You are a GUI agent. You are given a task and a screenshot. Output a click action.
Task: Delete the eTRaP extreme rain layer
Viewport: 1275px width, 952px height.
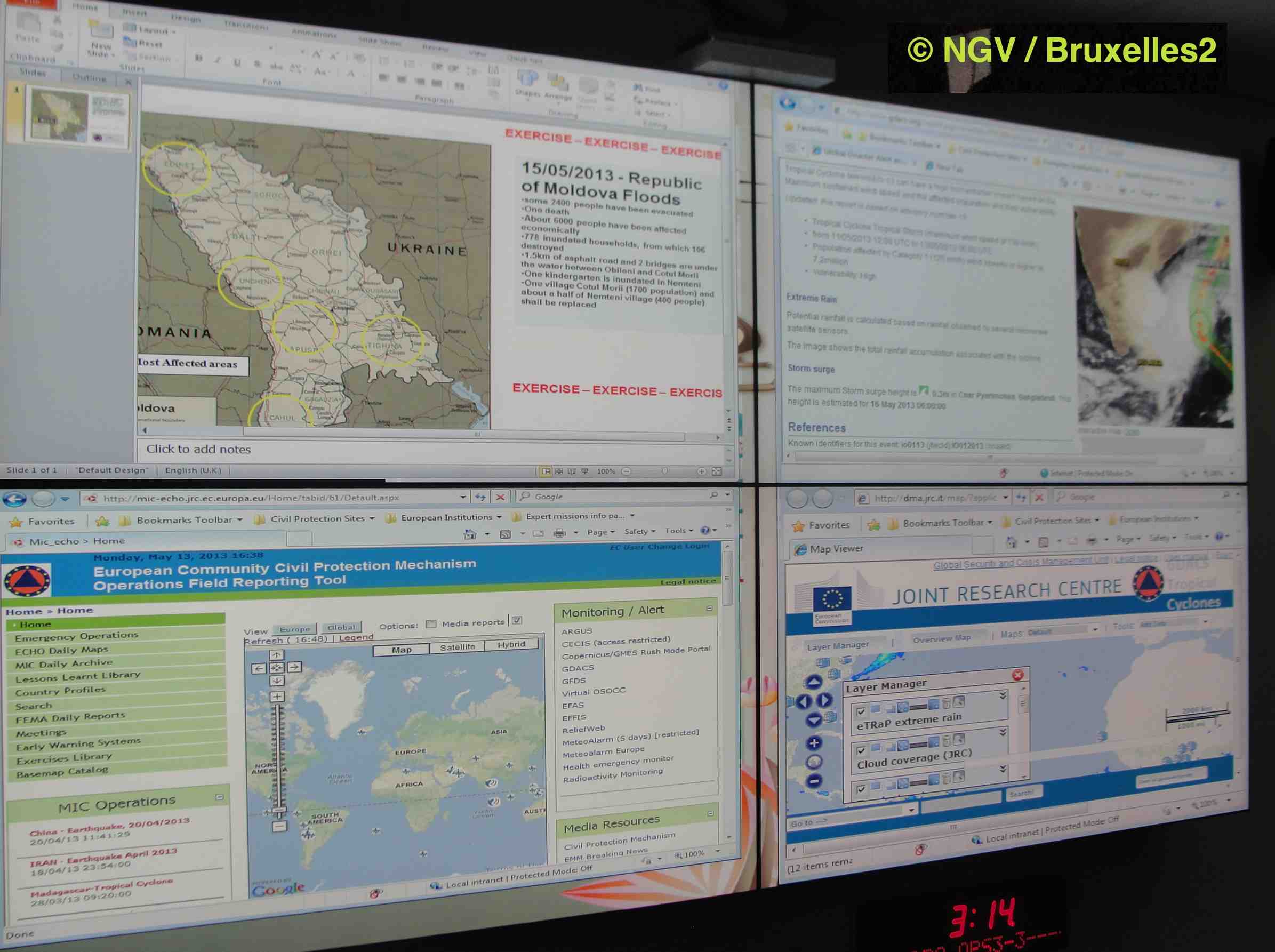[945, 703]
